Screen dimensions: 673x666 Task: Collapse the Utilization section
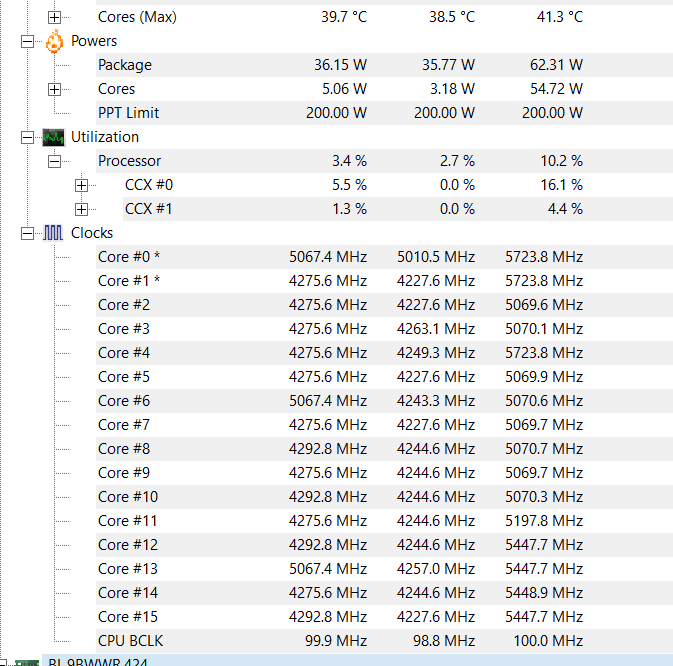click(27, 137)
